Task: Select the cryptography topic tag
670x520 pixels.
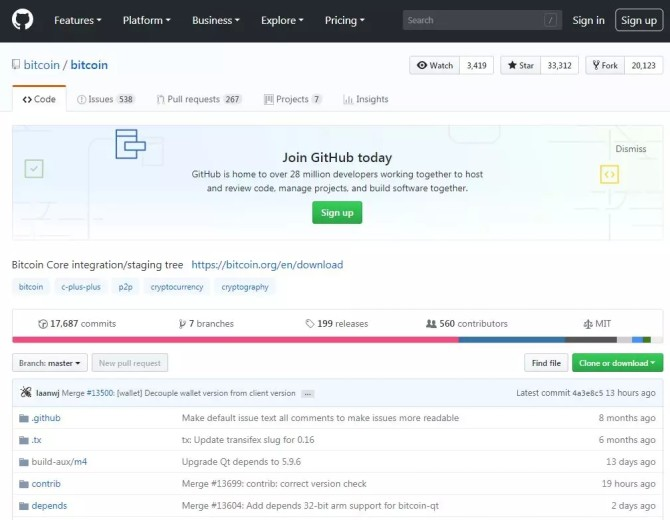Action: tap(245, 287)
